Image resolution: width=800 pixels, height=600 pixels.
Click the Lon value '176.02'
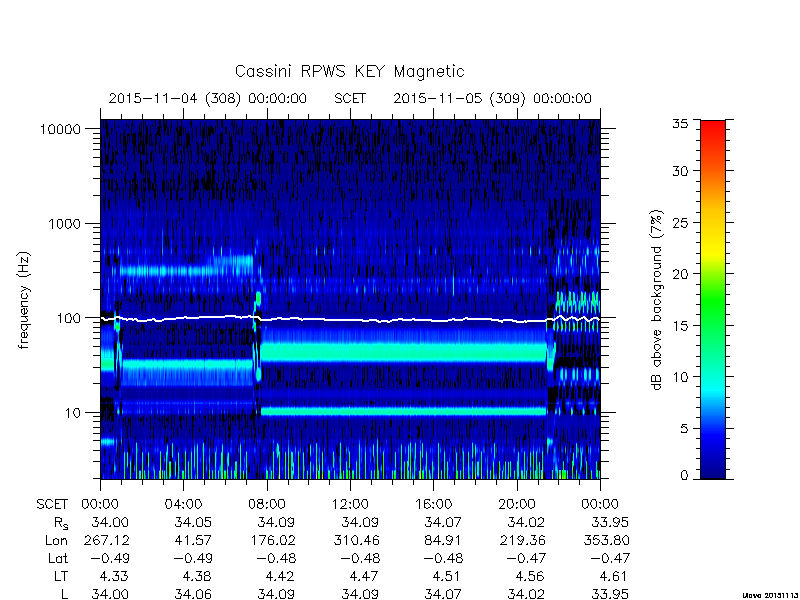point(275,540)
